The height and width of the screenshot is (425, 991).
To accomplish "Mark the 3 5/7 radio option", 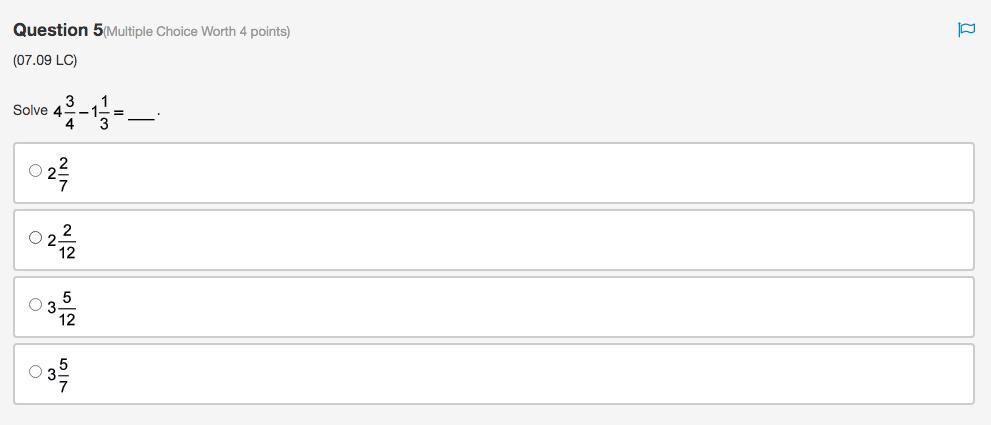I will coord(36,372).
